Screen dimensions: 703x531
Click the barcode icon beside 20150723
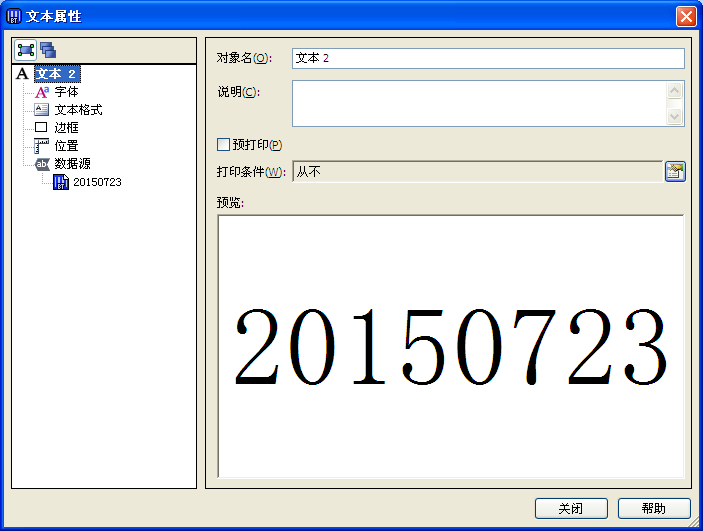coord(61,182)
